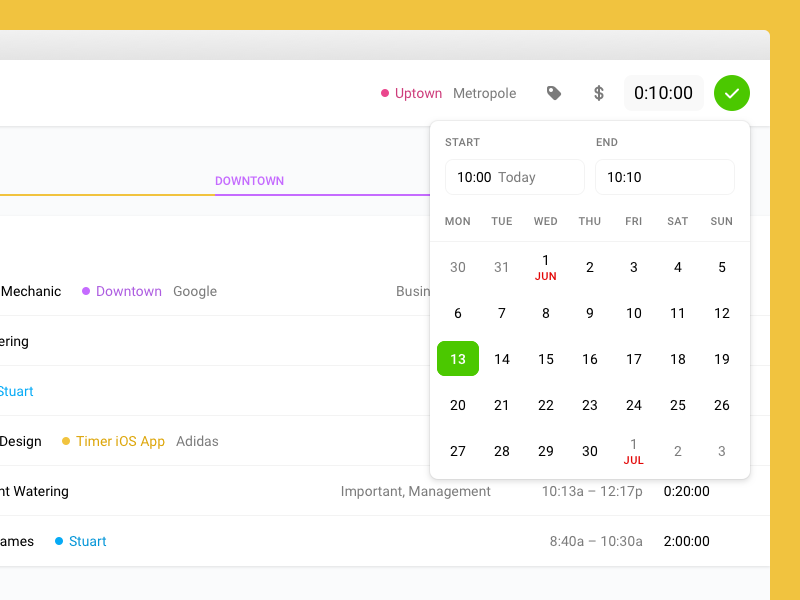Select the highlighted 13 in calendar
Image resolution: width=800 pixels, height=600 pixels.
point(458,359)
